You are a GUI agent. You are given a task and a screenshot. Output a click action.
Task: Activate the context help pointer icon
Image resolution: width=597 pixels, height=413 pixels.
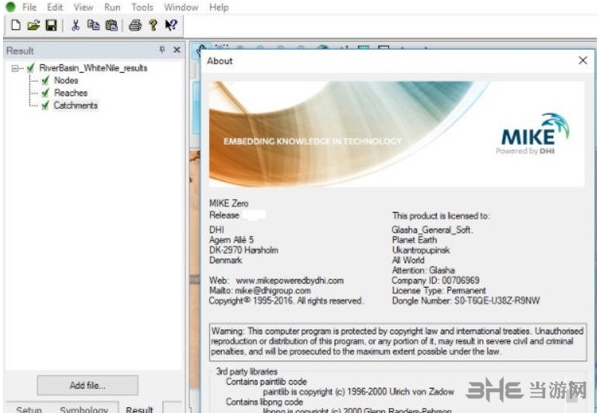171,25
